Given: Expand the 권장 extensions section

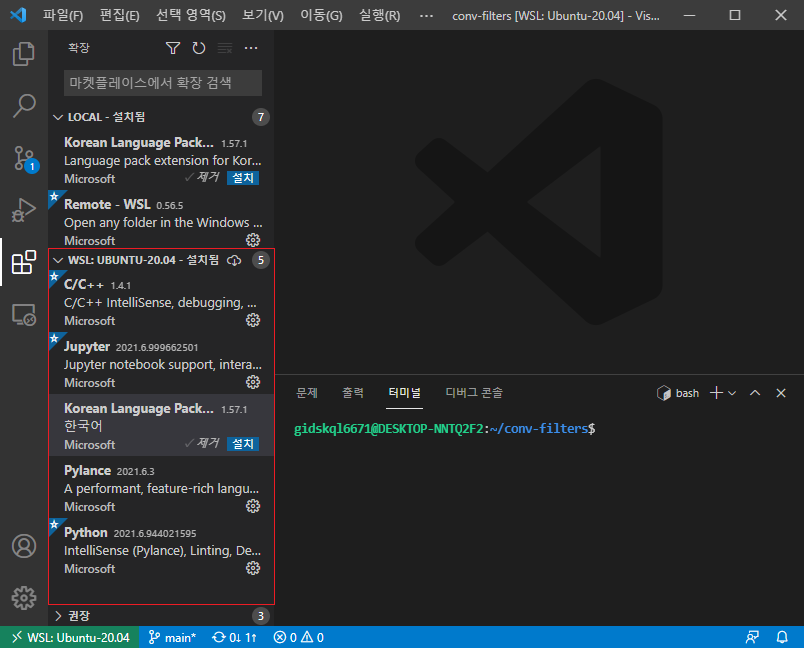Looking at the screenshot, I should (58, 615).
